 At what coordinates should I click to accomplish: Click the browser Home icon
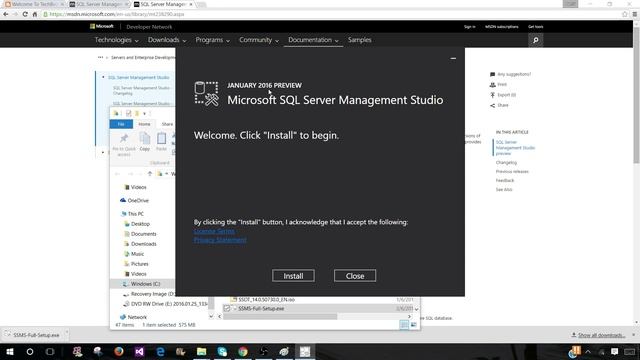(x=35, y=14)
